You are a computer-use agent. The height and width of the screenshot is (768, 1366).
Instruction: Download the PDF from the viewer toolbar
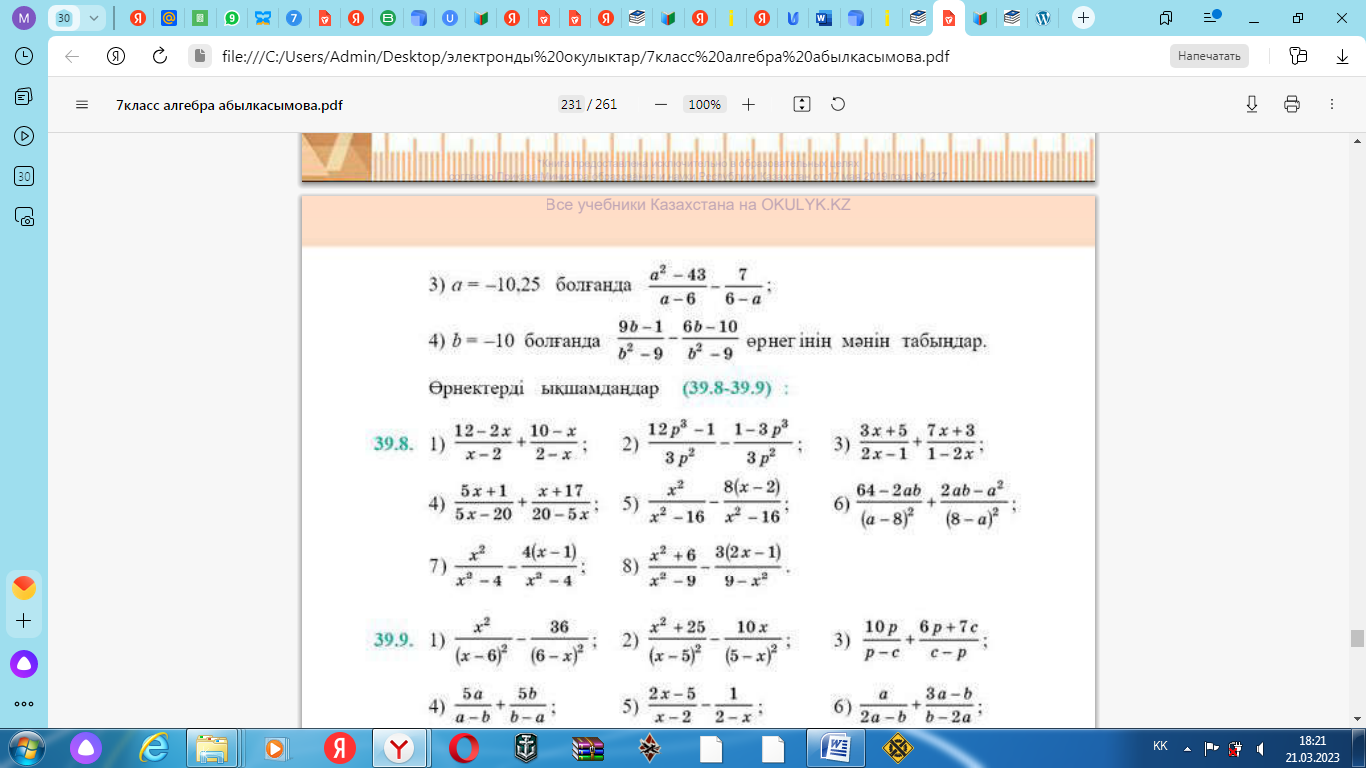[1251, 104]
